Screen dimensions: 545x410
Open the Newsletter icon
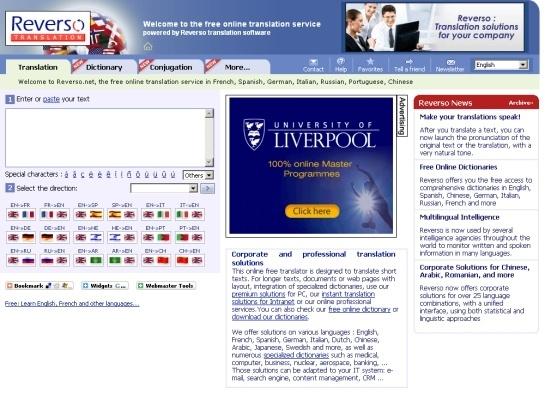(450, 62)
